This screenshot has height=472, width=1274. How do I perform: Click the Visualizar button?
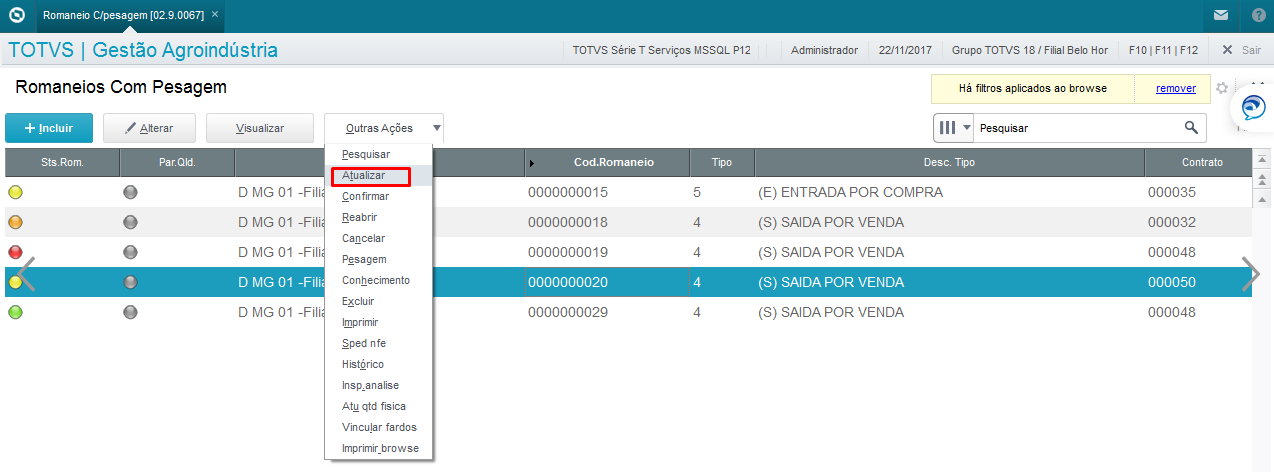260,128
